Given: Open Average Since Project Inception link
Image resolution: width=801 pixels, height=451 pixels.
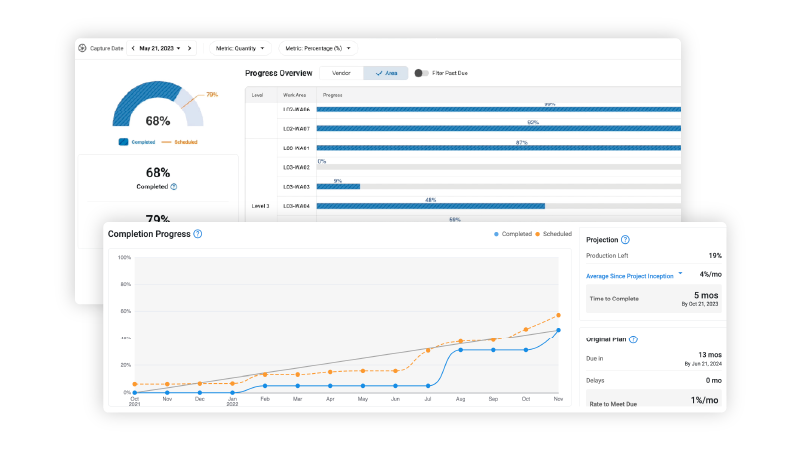Looking at the screenshot, I should [629, 276].
